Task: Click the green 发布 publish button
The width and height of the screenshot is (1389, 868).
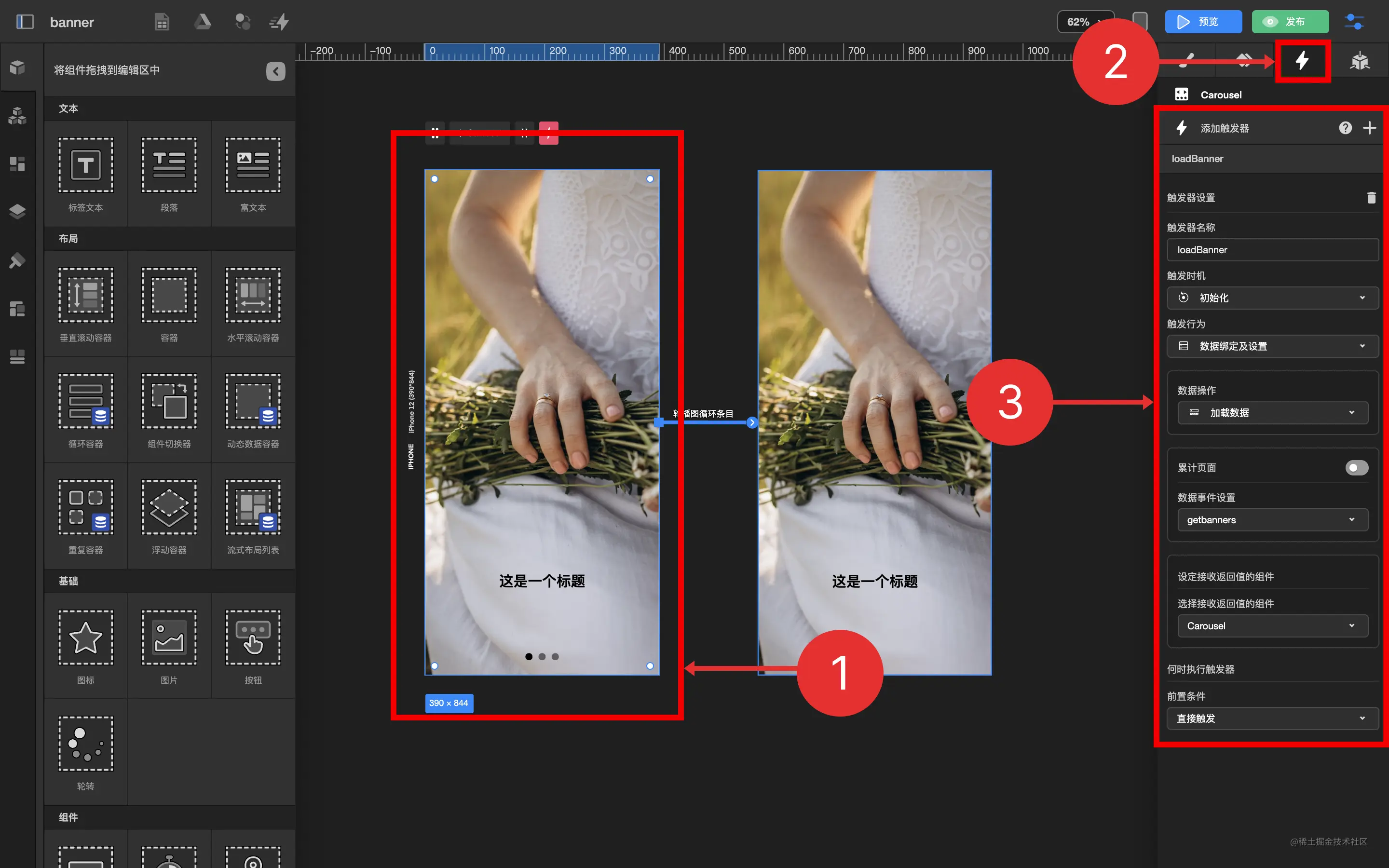Action: click(x=1289, y=22)
